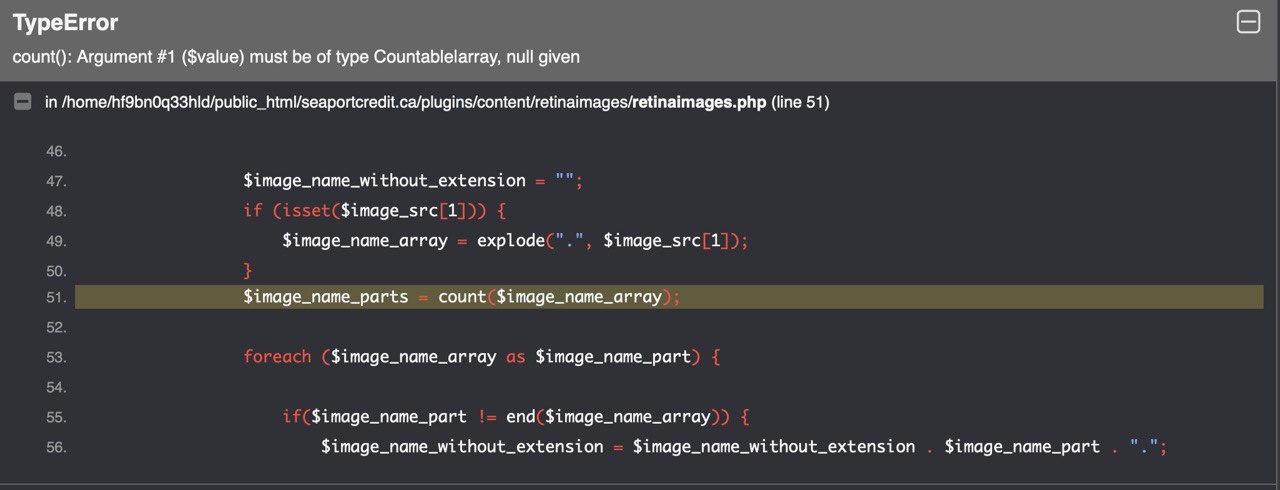Click the concatenation statement on line 56
Image resolution: width=1280 pixels, height=490 pixels.
[x=744, y=447]
